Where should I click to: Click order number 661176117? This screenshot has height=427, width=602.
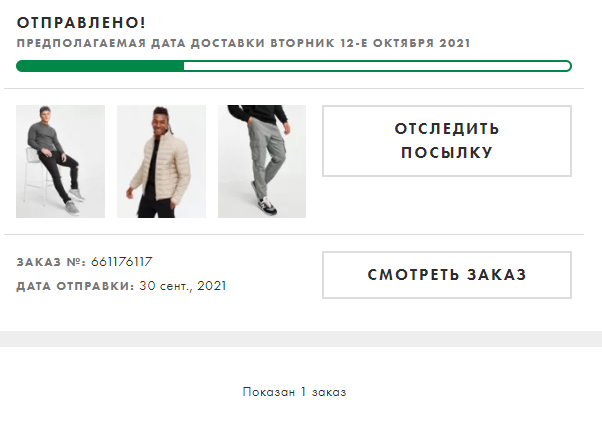[122, 262]
